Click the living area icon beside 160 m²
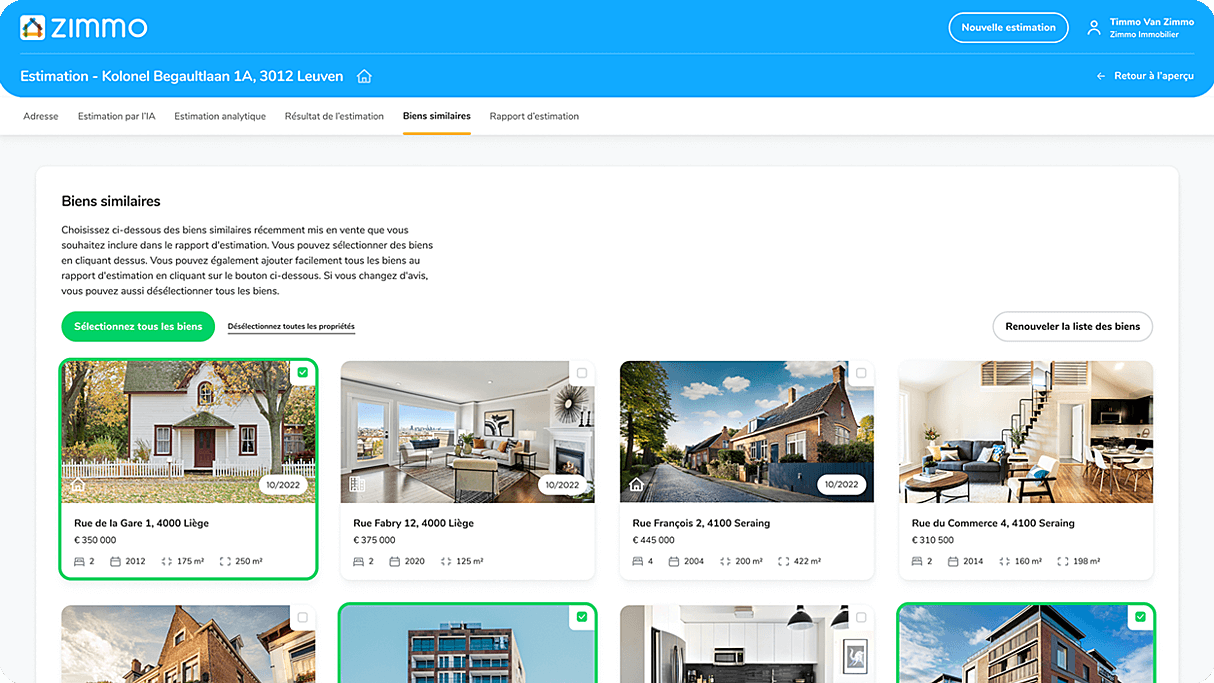 1004,561
